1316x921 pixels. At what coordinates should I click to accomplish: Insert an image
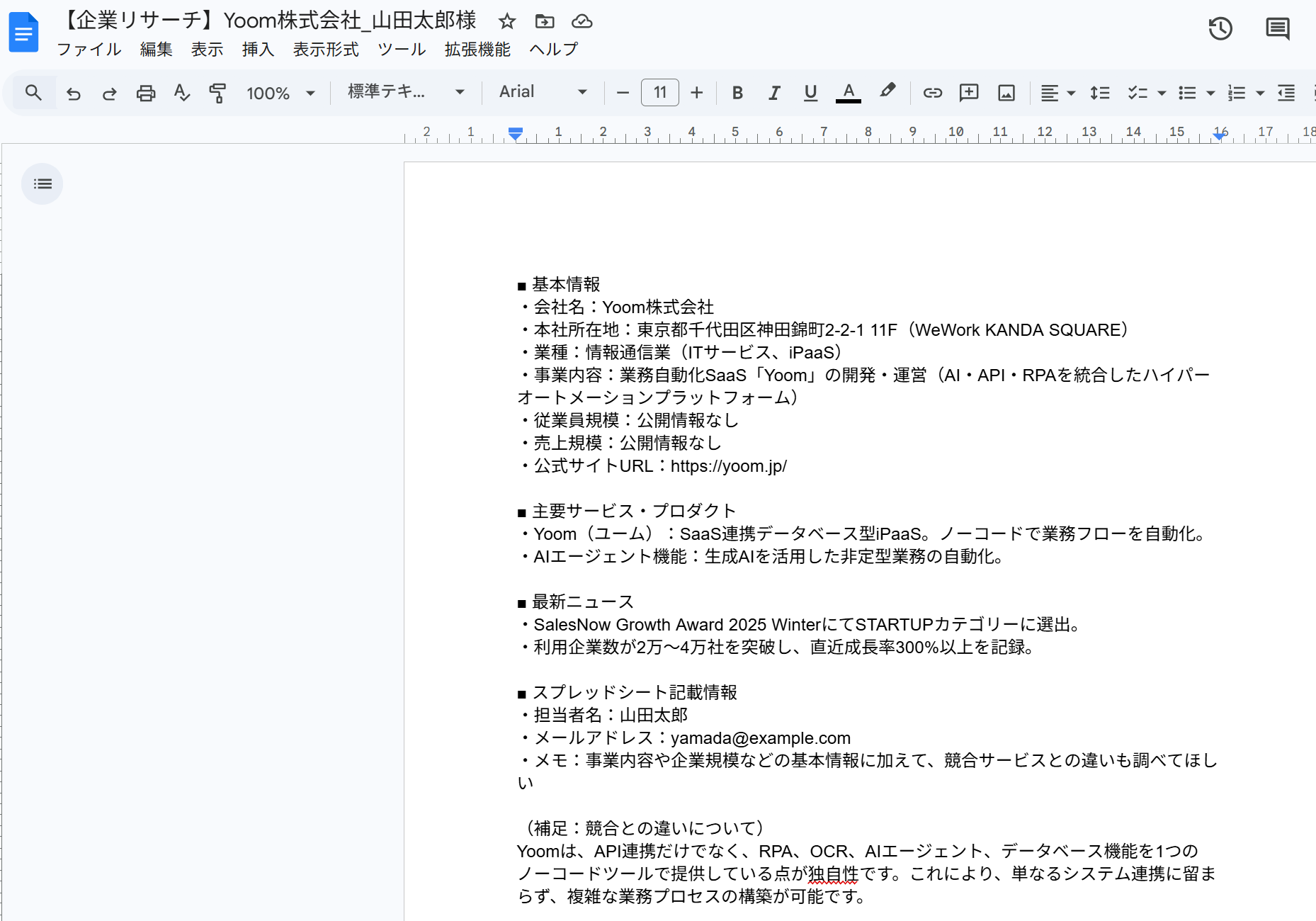(1006, 93)
